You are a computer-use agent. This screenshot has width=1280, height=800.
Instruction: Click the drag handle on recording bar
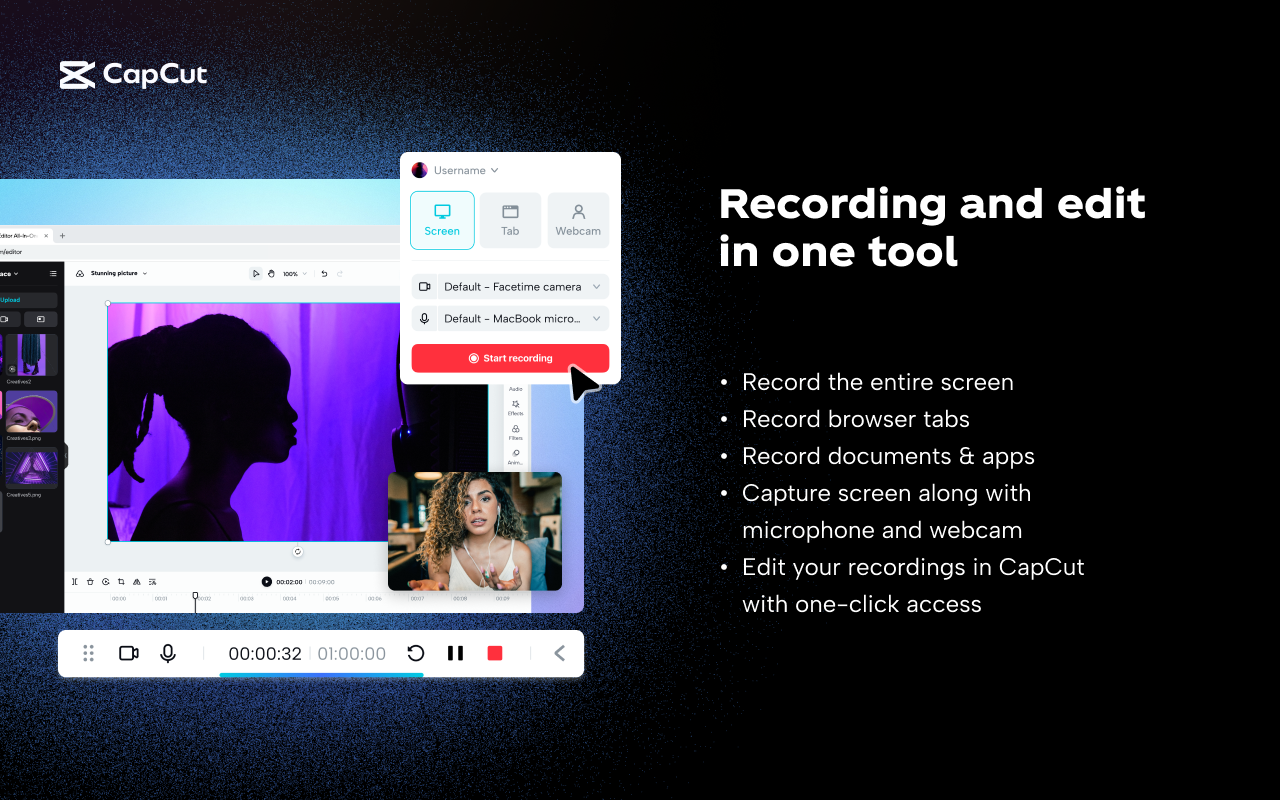click(x=88, y=653)
